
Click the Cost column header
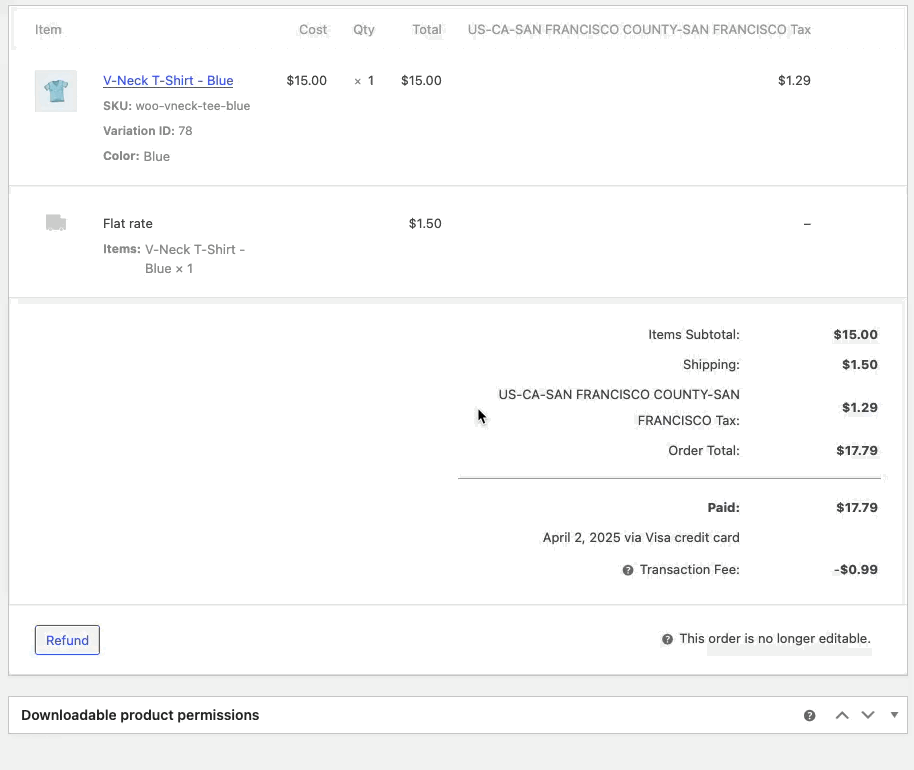pos(313,29)
